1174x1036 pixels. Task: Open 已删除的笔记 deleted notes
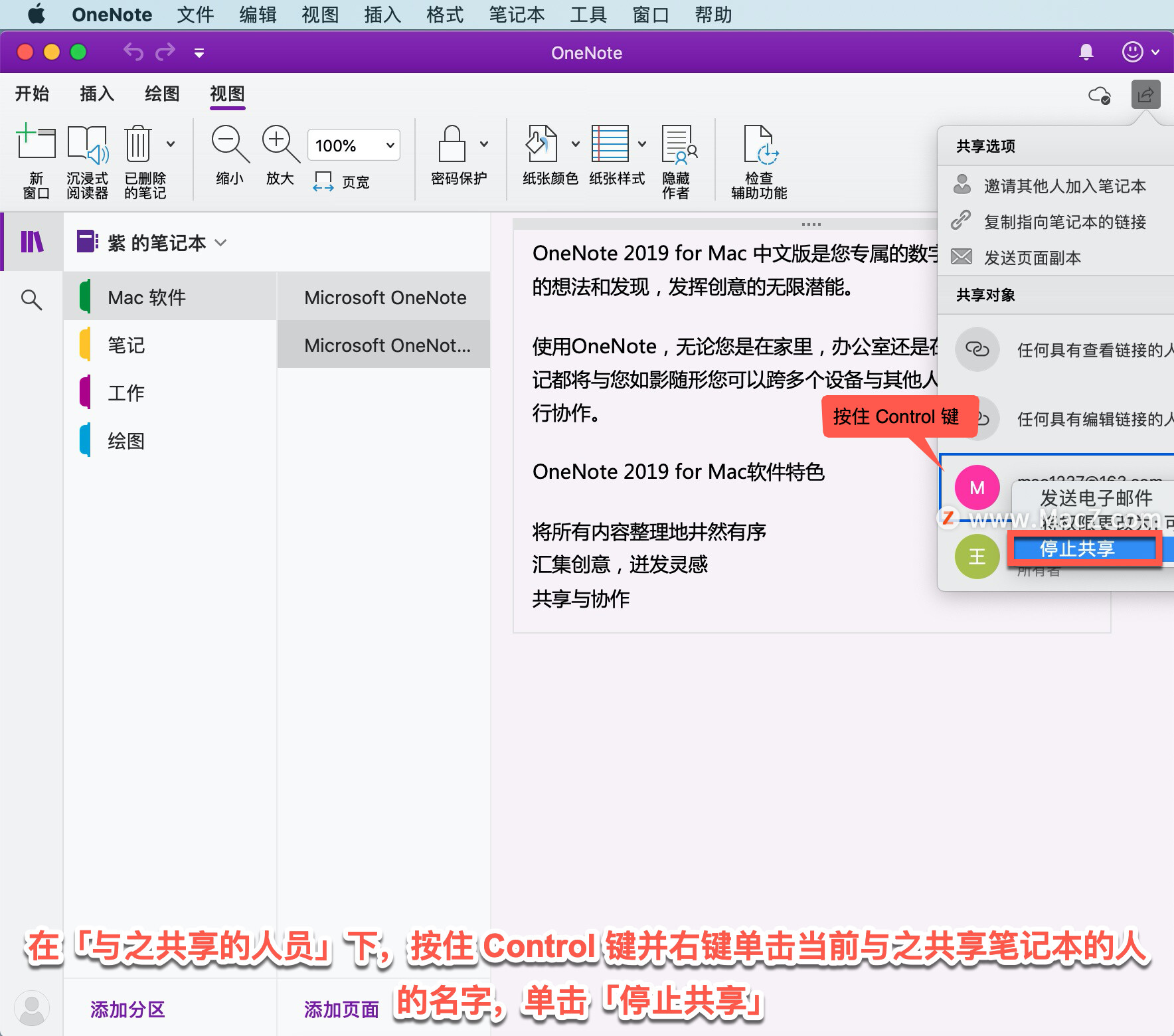[145, 161]
